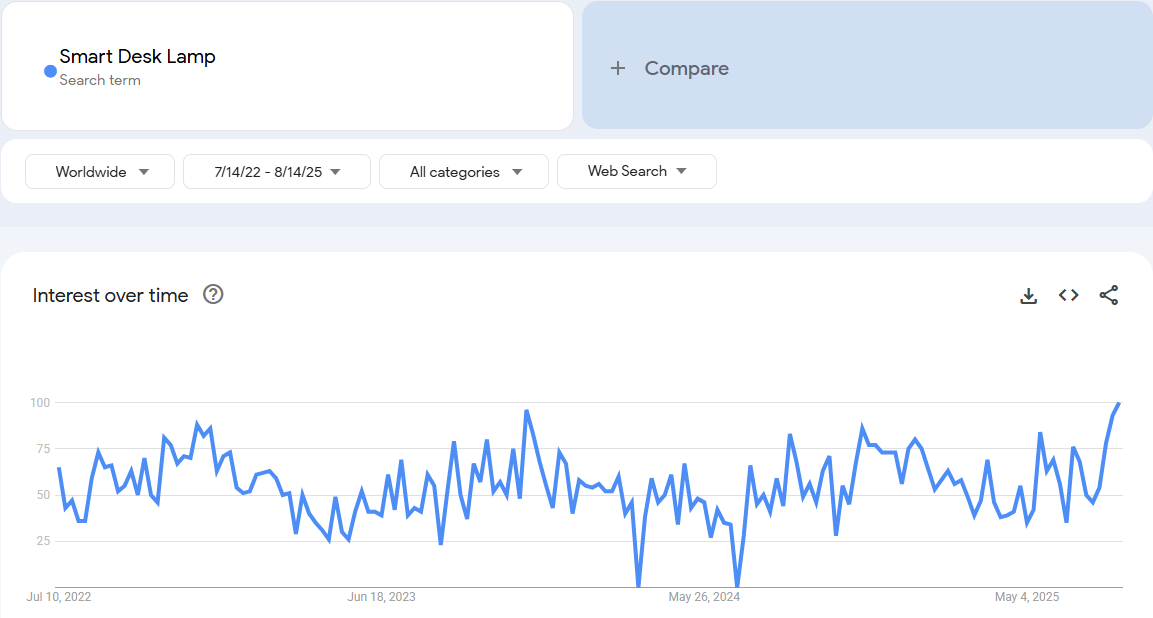Open the embed code icon
Screen dimensions: 1153x618
pyautogui.click(x=1068, y=295)
